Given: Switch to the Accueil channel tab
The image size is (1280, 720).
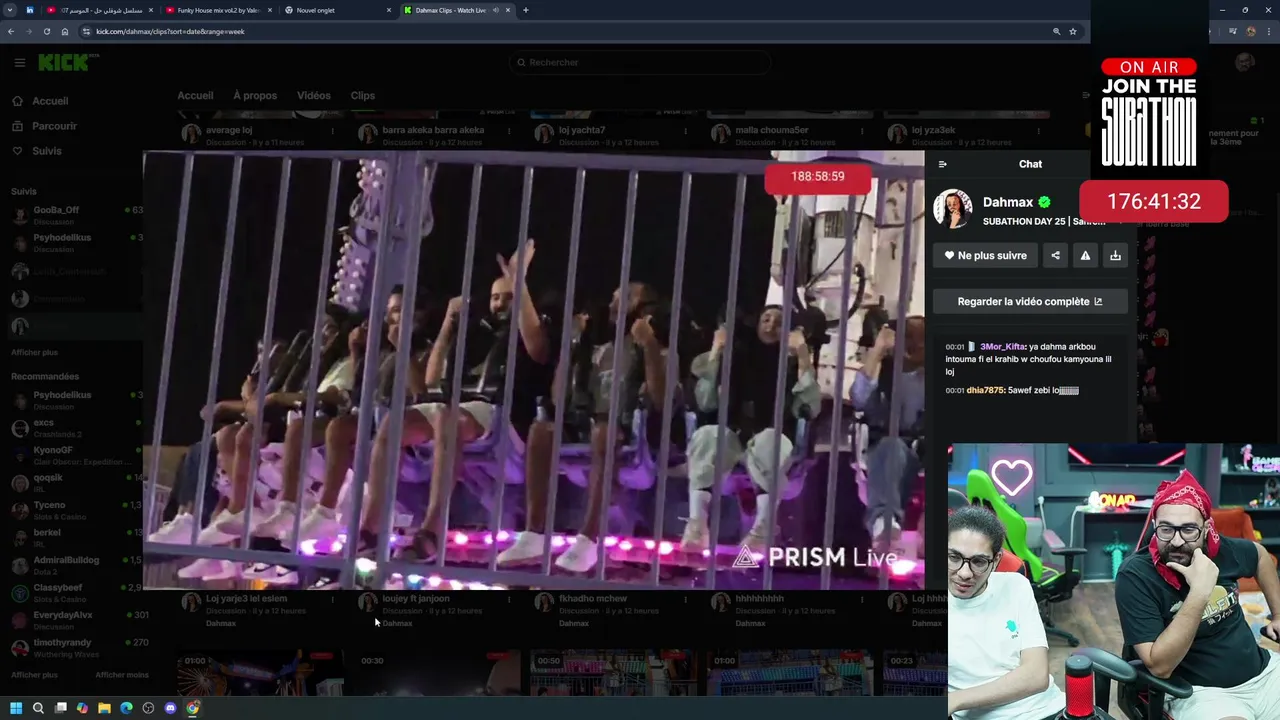Looking at the screenshot, I should point(195,96).
